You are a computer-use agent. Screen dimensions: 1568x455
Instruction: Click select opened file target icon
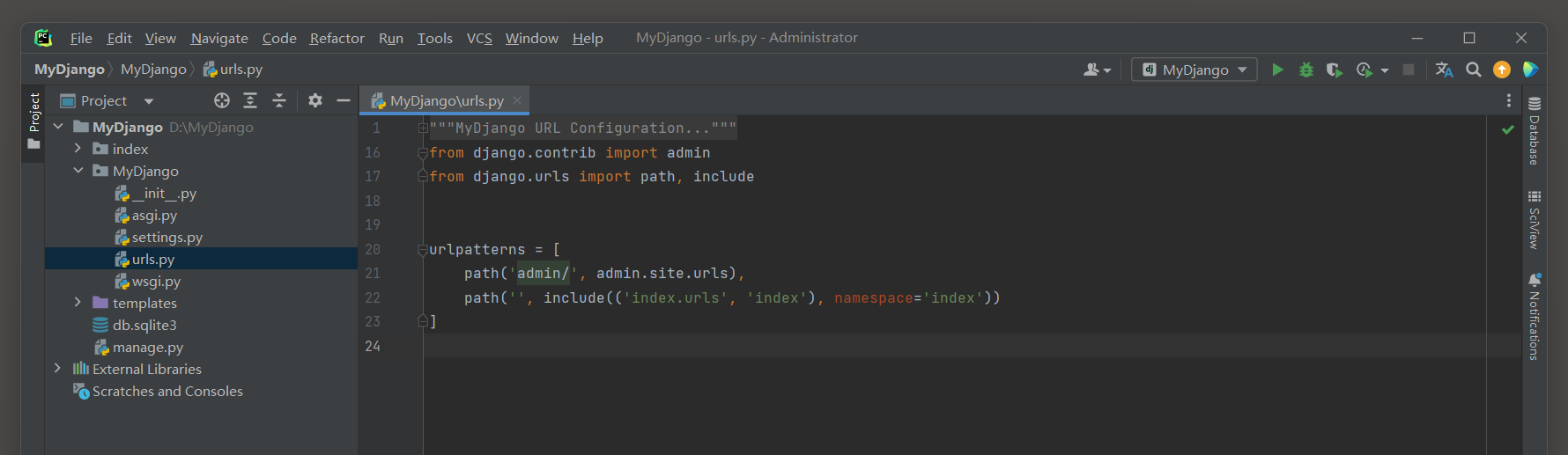click(x=222, y=100)
